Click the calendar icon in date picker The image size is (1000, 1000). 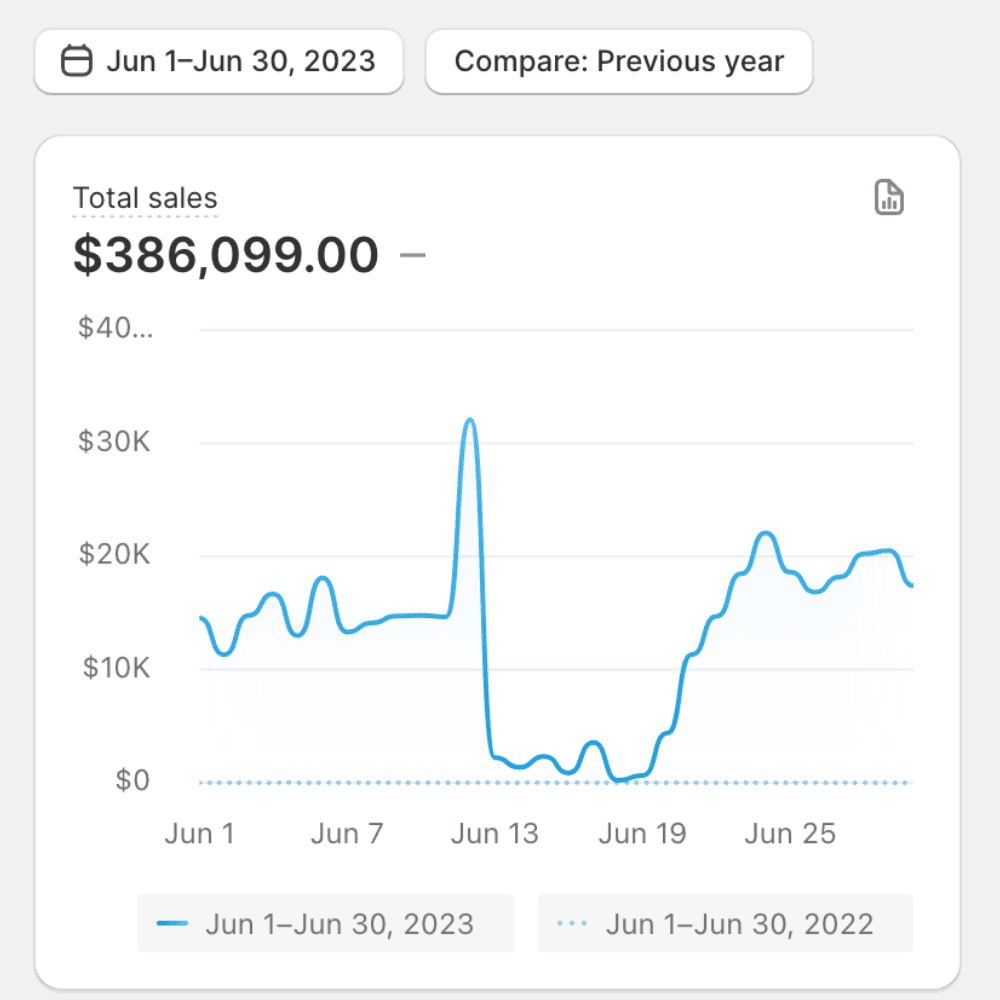tap(76, 61)
